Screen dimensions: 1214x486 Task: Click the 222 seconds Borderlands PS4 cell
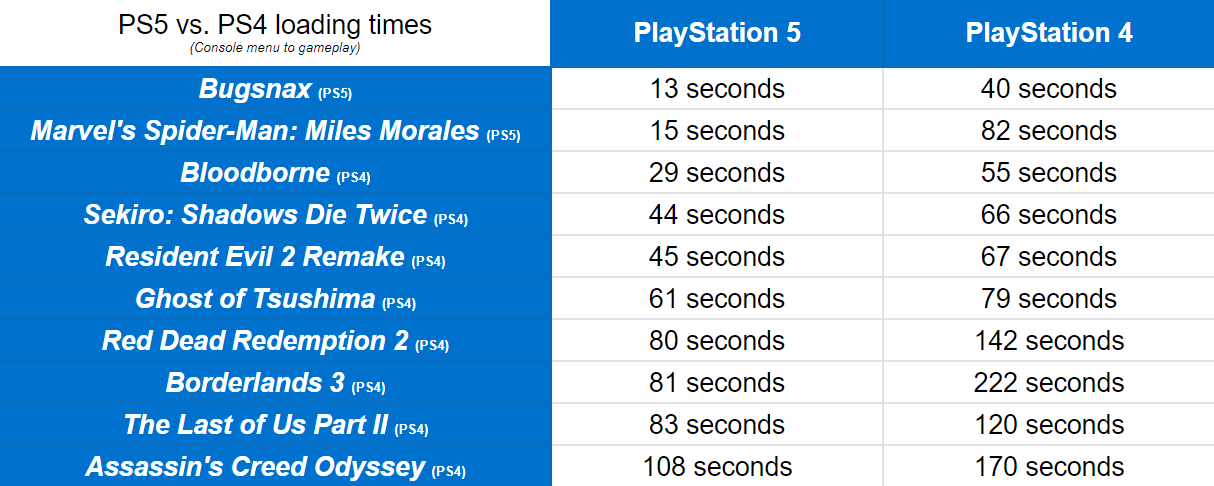tap(1049, 383)
